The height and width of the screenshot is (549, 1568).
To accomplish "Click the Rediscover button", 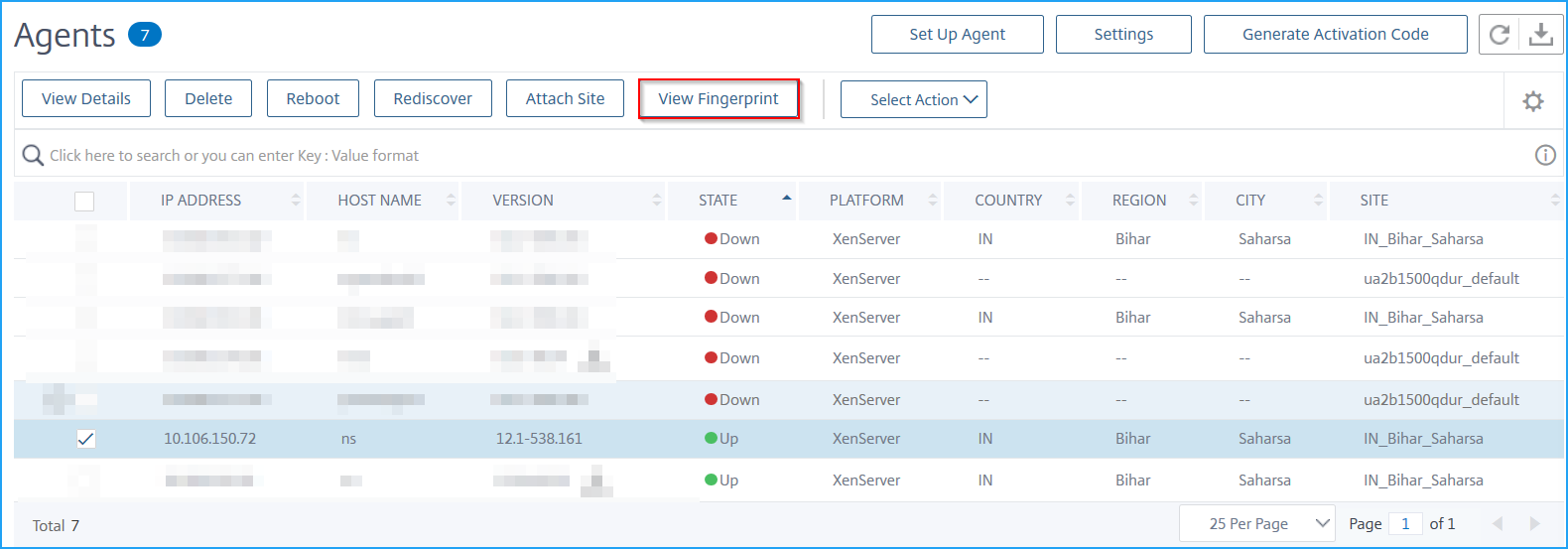I will tap(433, 98).
